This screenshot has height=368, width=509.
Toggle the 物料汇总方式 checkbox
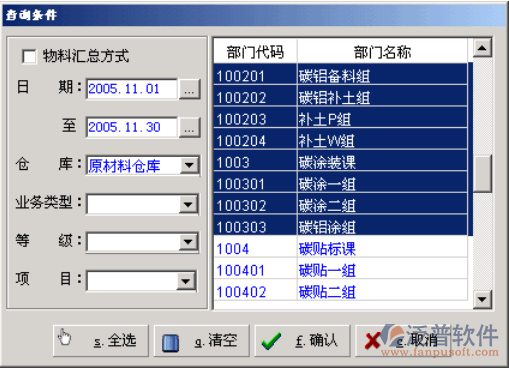[29, 56]
